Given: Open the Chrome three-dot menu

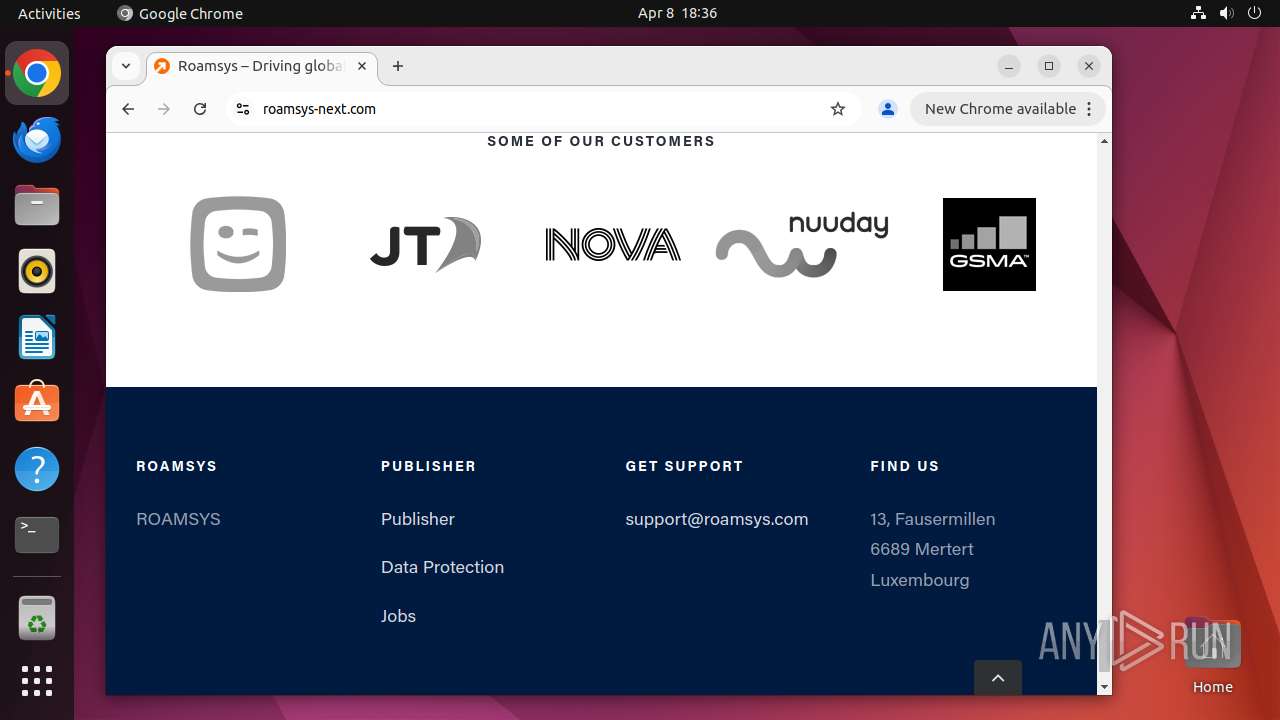Looking at the screenshot, I should pos(1089,109).
